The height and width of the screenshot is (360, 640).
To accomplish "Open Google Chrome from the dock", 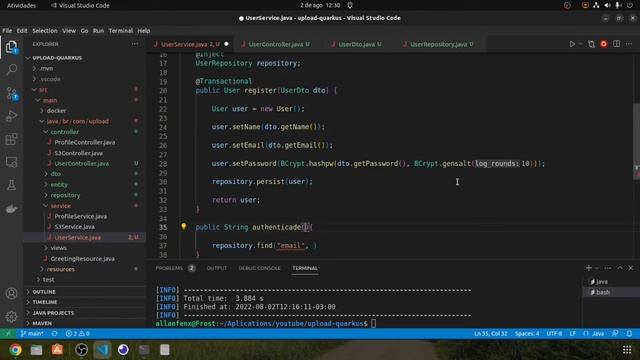I will tap(16, 350).
